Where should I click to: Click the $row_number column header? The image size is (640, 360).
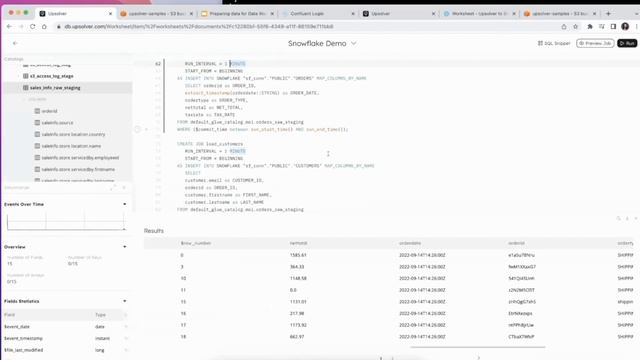pyautogui.click(x=196, y=243)
